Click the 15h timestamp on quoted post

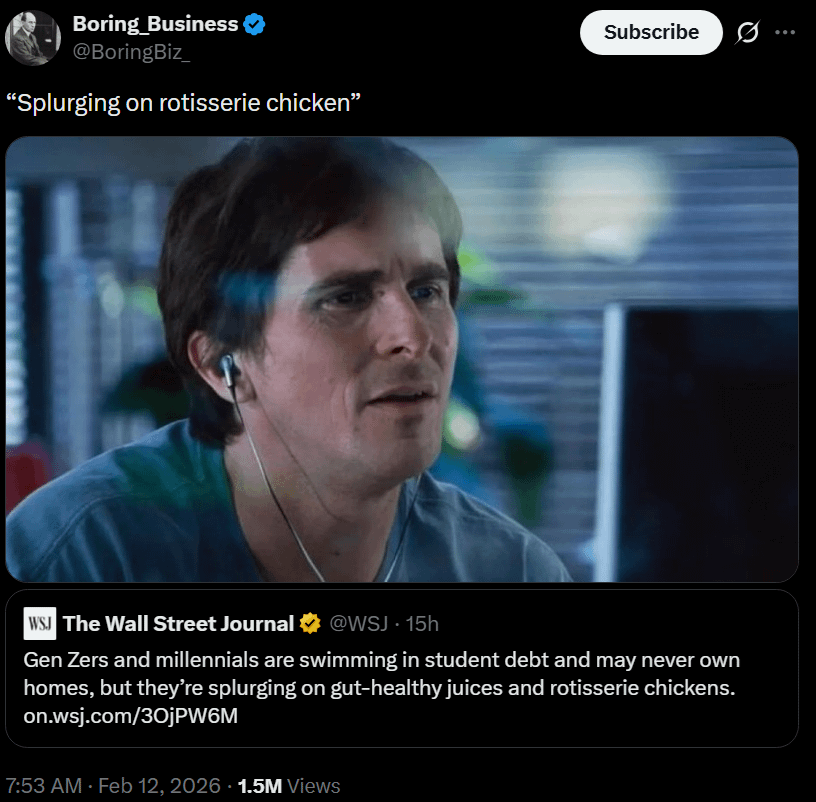tap(421, 623)
